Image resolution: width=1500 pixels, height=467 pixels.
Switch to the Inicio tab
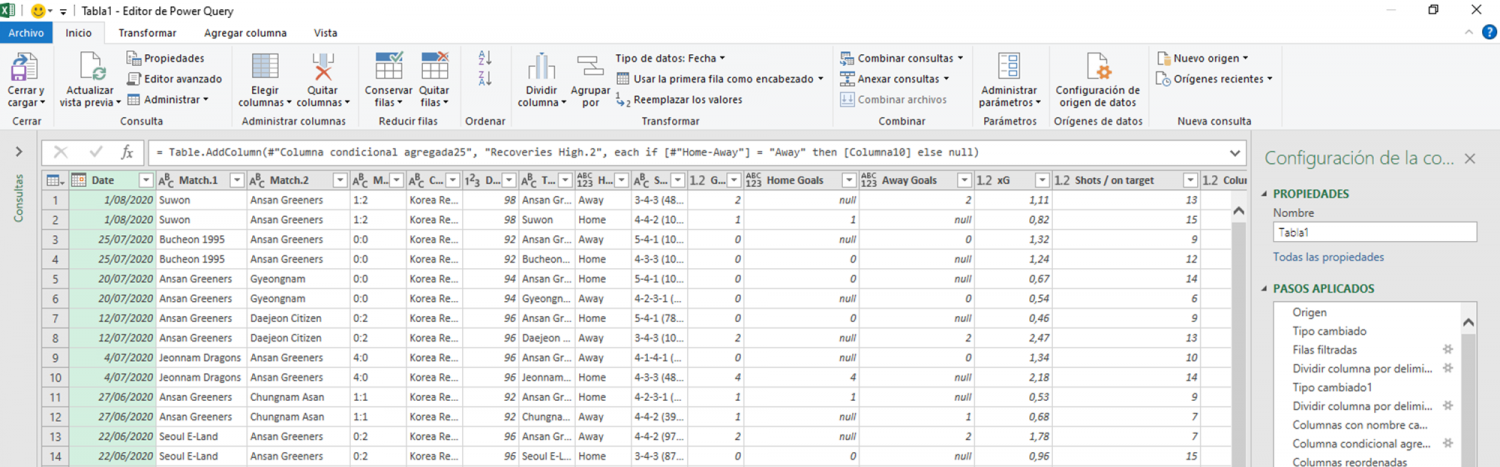click(x=78, y=33)
